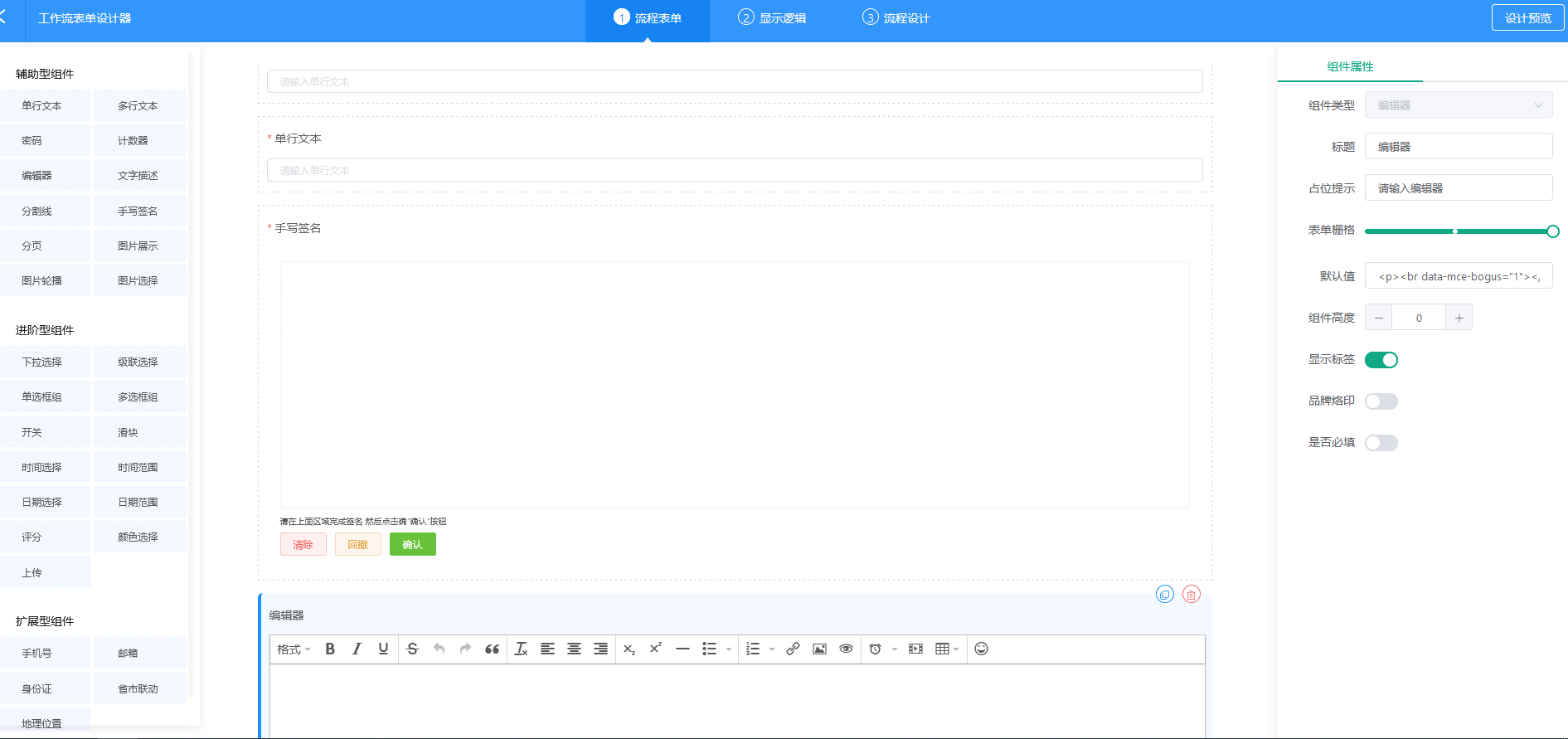This screenshot has height=739, width=1568.
Task: Apply superscript formatting
Action: coord(656,649)
